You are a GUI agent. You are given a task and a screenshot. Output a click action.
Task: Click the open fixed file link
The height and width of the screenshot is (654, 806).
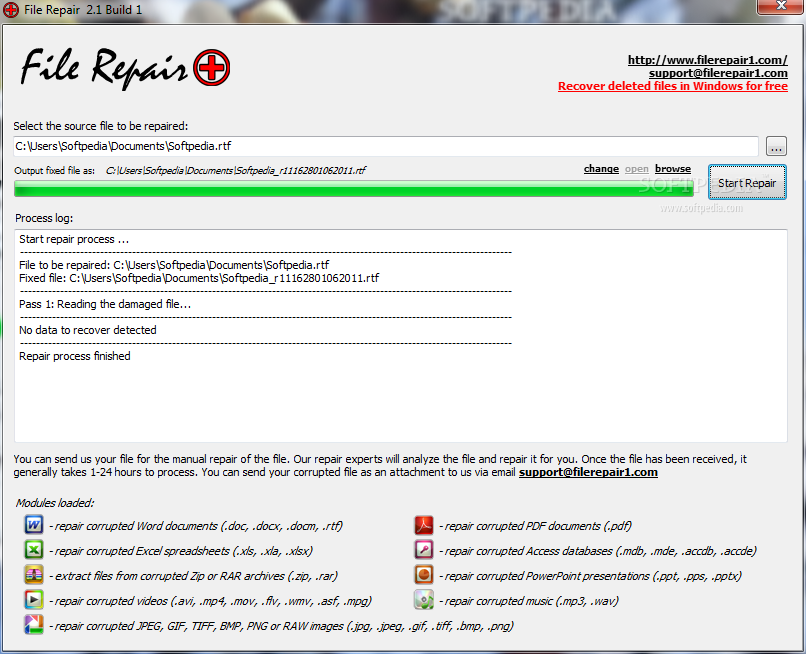636,169
